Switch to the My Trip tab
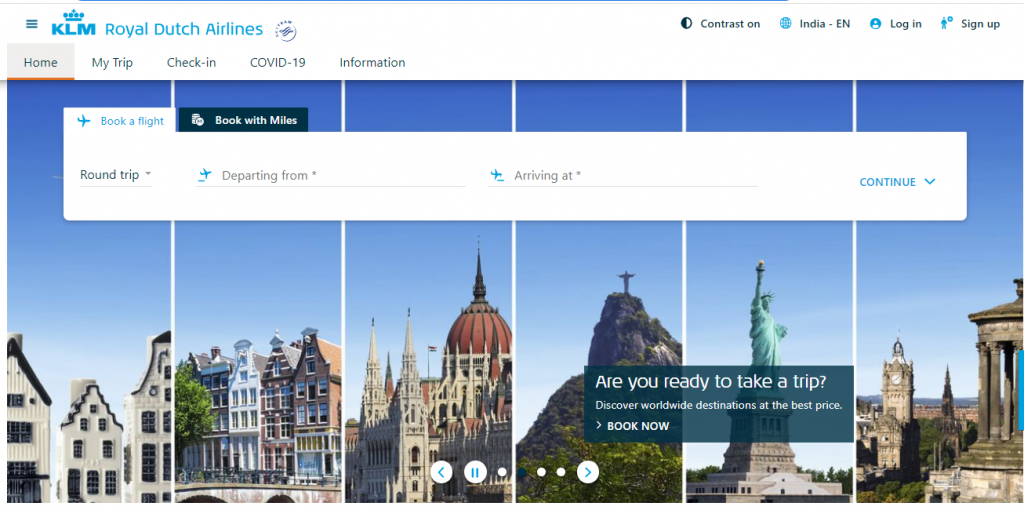 112,62
